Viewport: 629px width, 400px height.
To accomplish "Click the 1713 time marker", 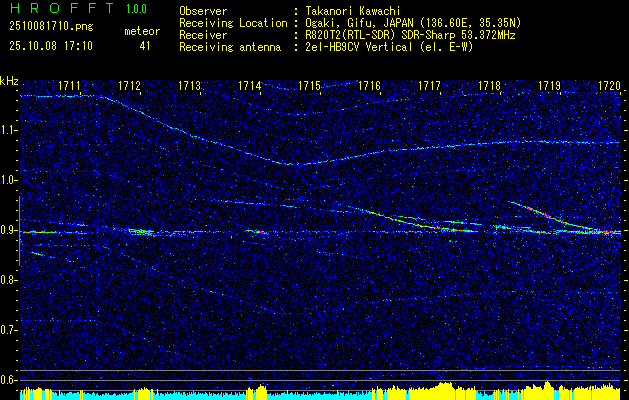I will 189,85.
